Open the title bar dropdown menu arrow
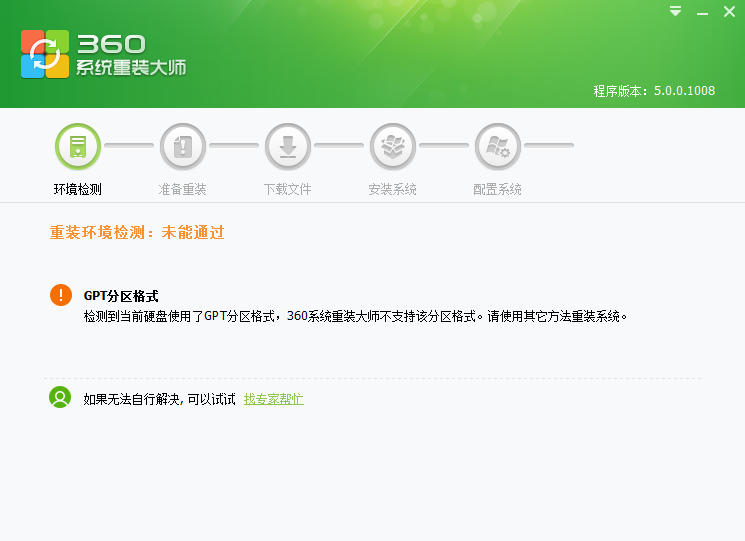Viewport: 745px width, 541px height. coord(676,11)
